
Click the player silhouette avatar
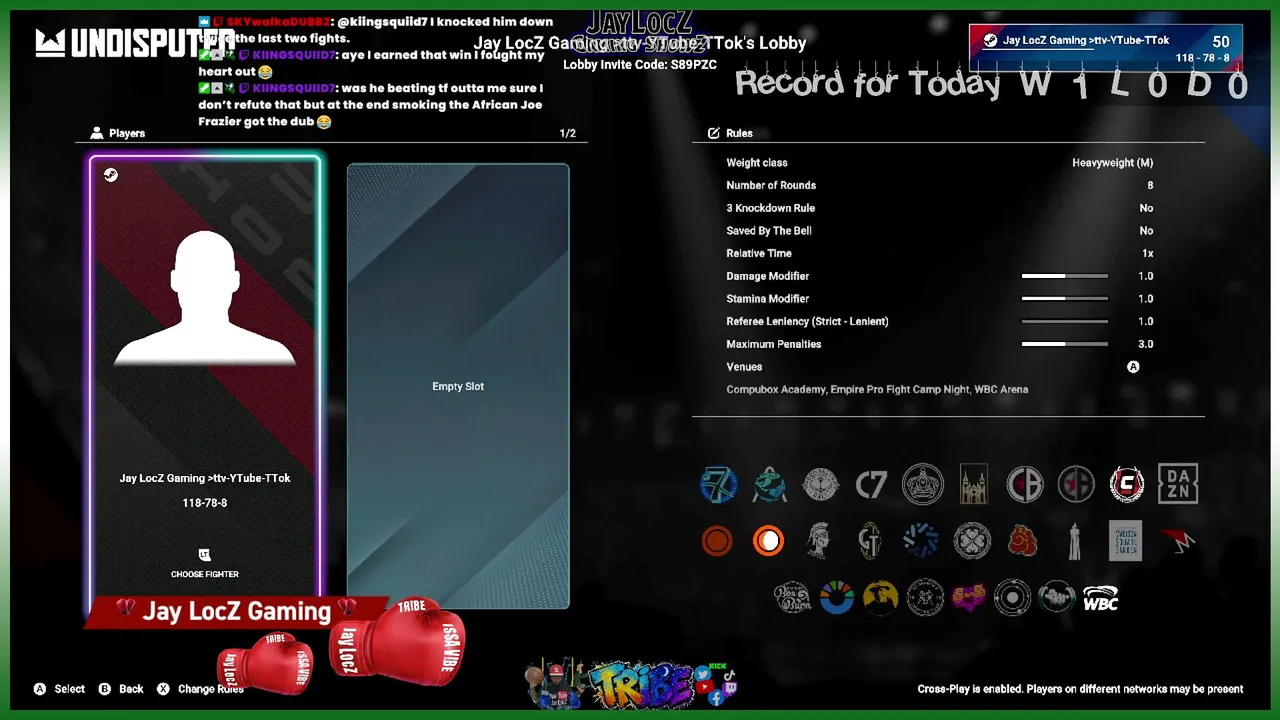(x=205, y=298)
